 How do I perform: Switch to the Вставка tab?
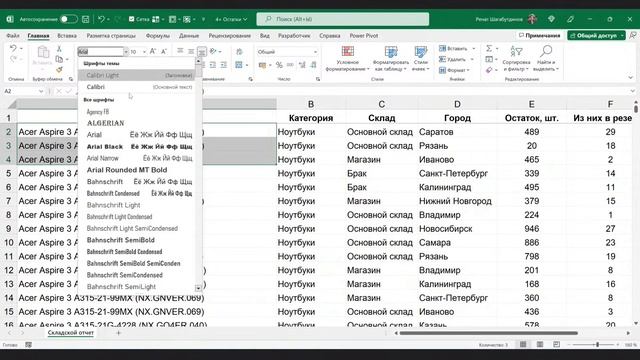(67, 36)
